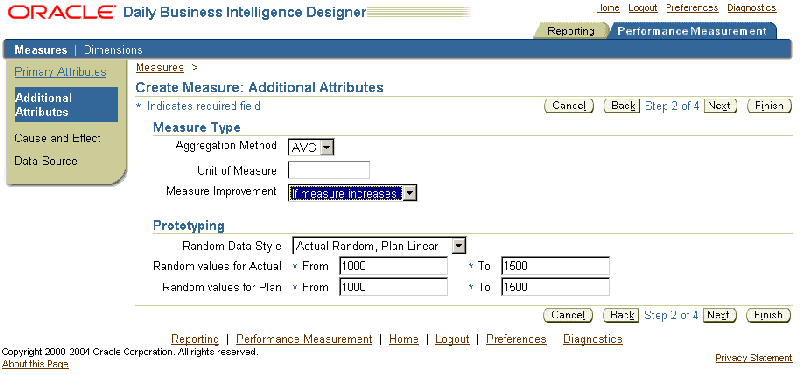Click Random values for Actual To field
The height and width of the screenshot is (375, 800).
click(555, 266)
